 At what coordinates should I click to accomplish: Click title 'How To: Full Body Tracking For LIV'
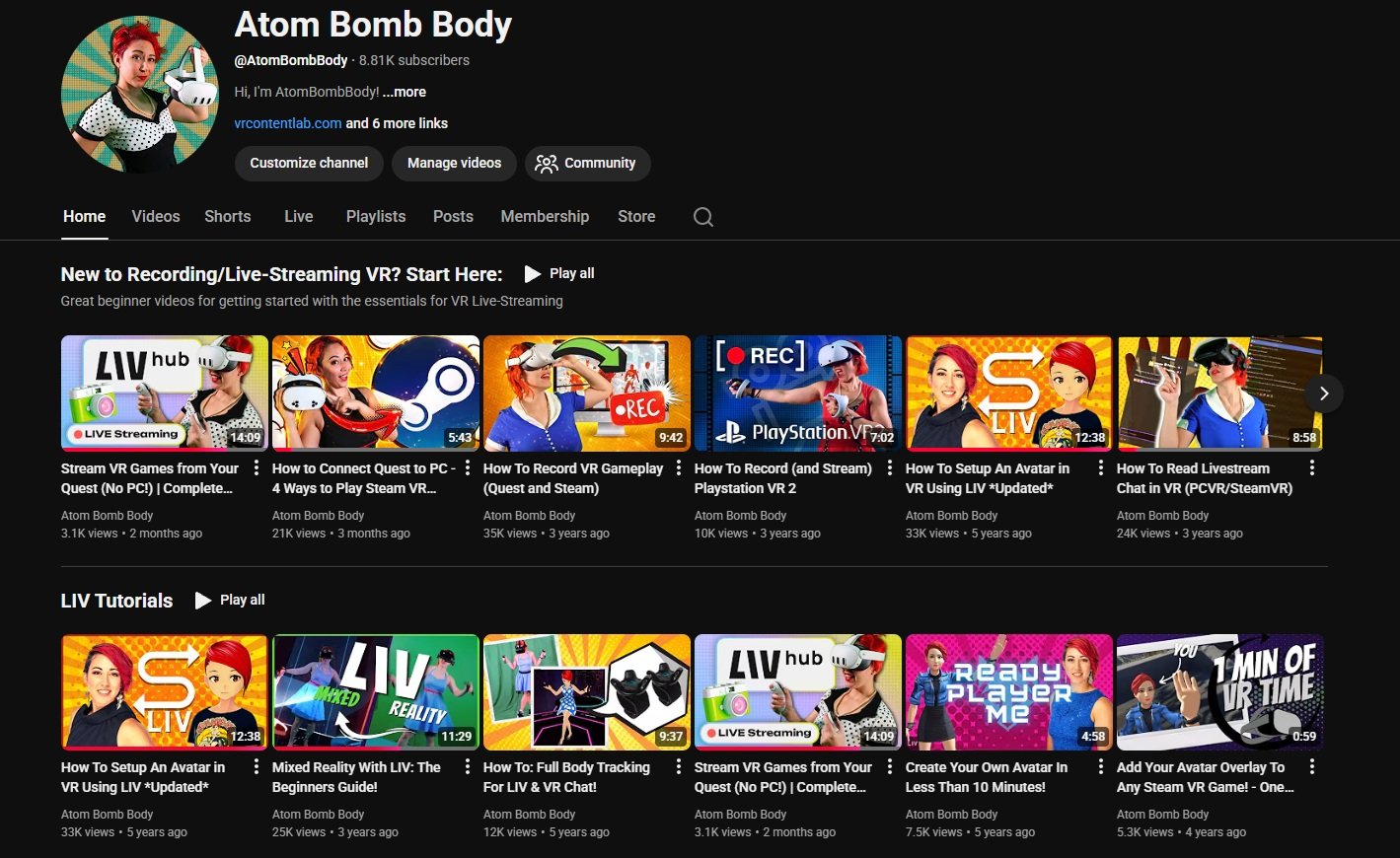[x=566, y=777]
